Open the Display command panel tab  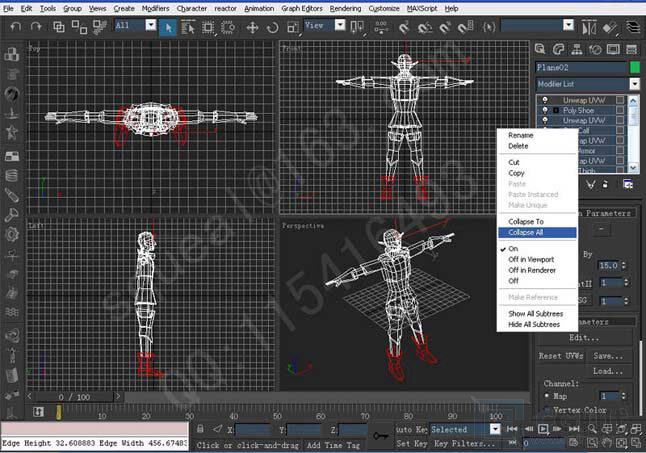tap(613, 49)
